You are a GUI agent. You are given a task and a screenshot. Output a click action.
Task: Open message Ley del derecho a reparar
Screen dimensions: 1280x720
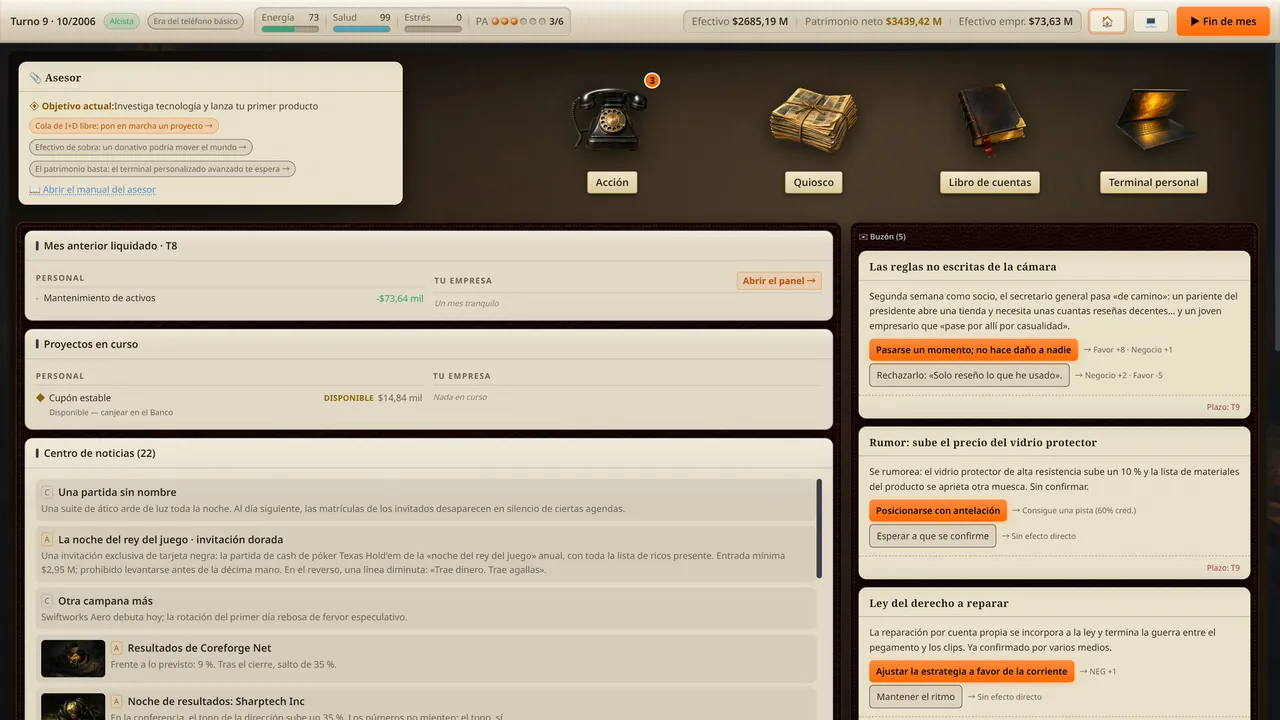[x=939, y=603]
